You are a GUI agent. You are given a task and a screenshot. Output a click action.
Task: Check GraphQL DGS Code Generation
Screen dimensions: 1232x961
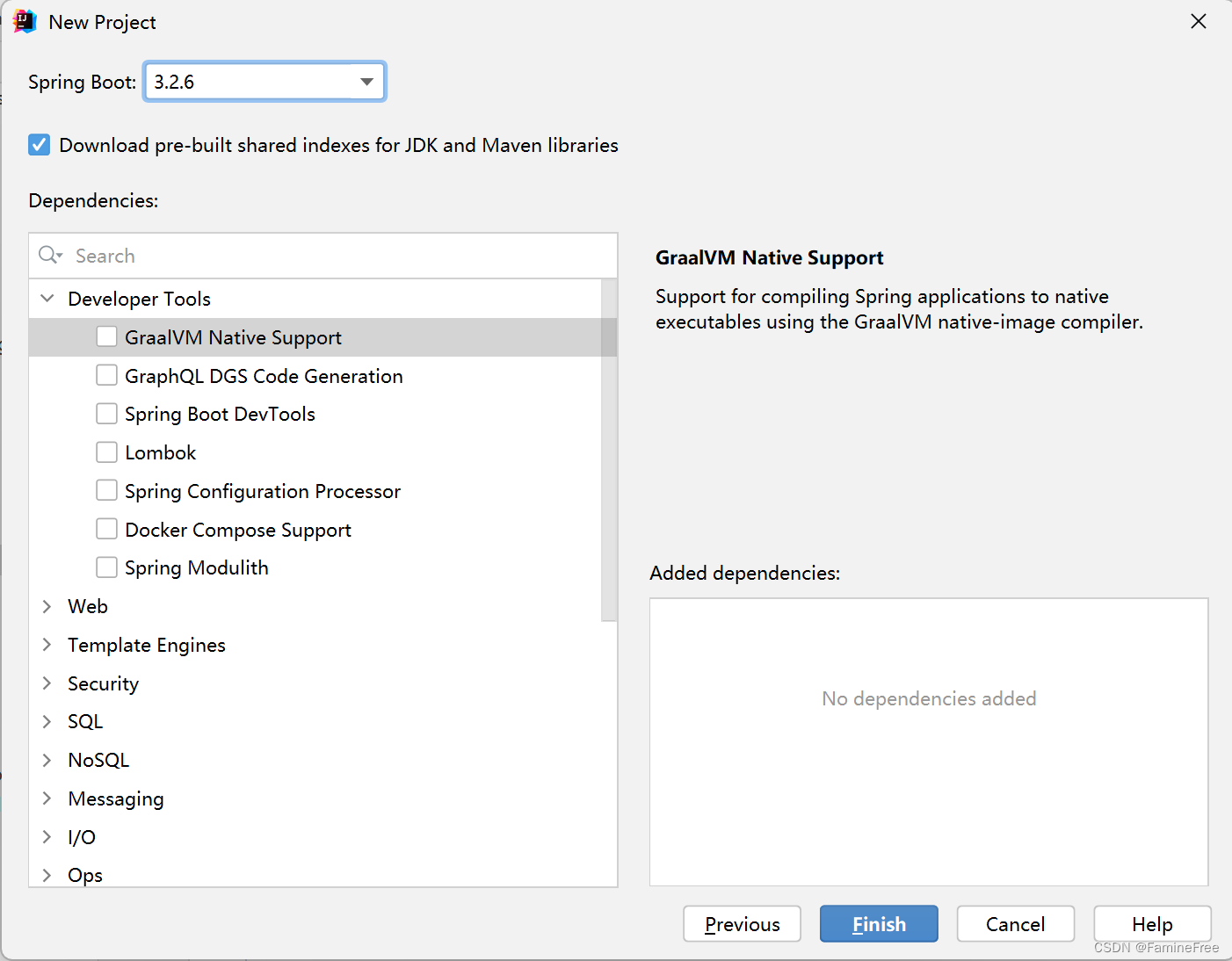click(x=106, y=375)
